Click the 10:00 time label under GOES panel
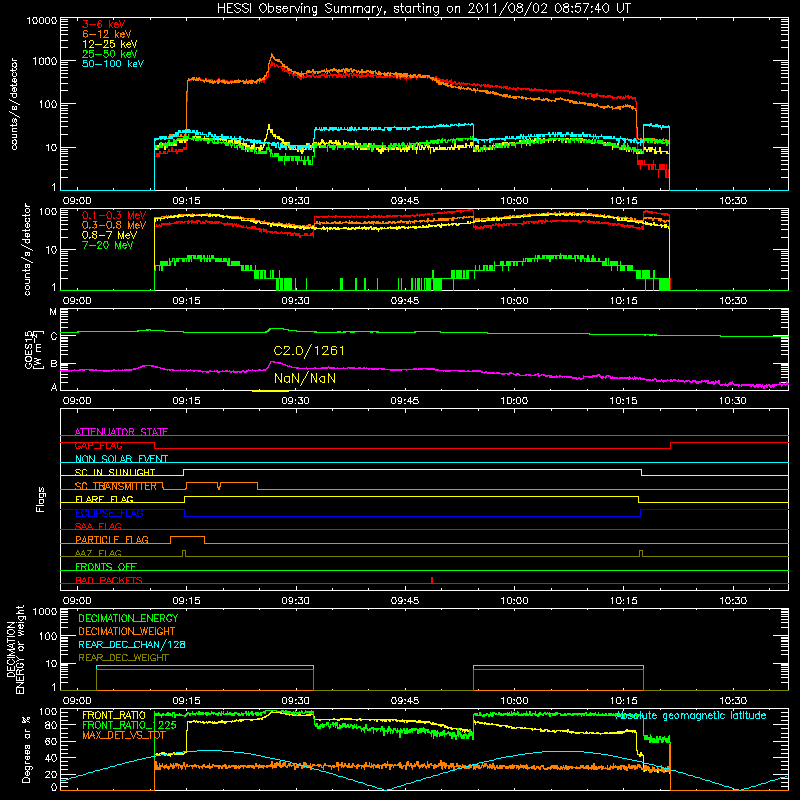 pyautogui.click(x=514, y=401)
